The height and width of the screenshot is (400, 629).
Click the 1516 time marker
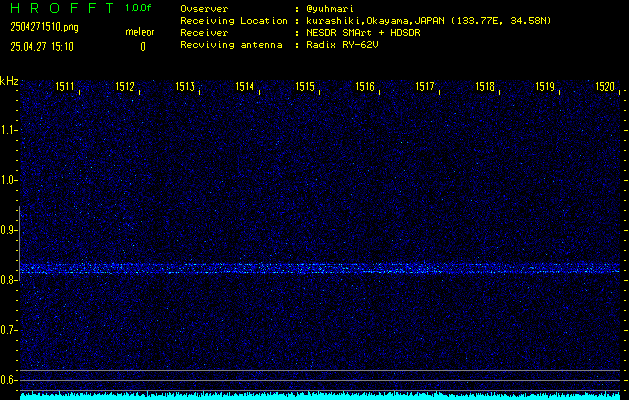(365, 87)
